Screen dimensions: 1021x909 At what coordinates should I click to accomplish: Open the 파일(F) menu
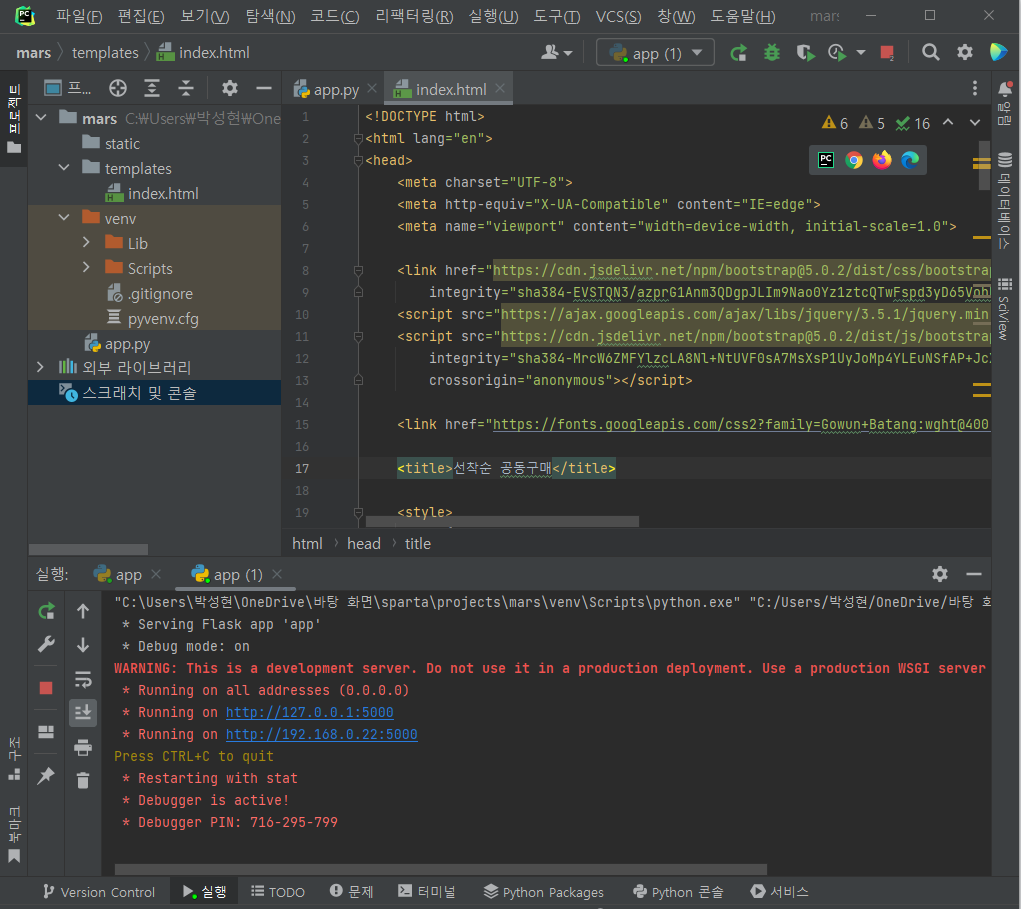pyautogui.click(x=79, y=16)
